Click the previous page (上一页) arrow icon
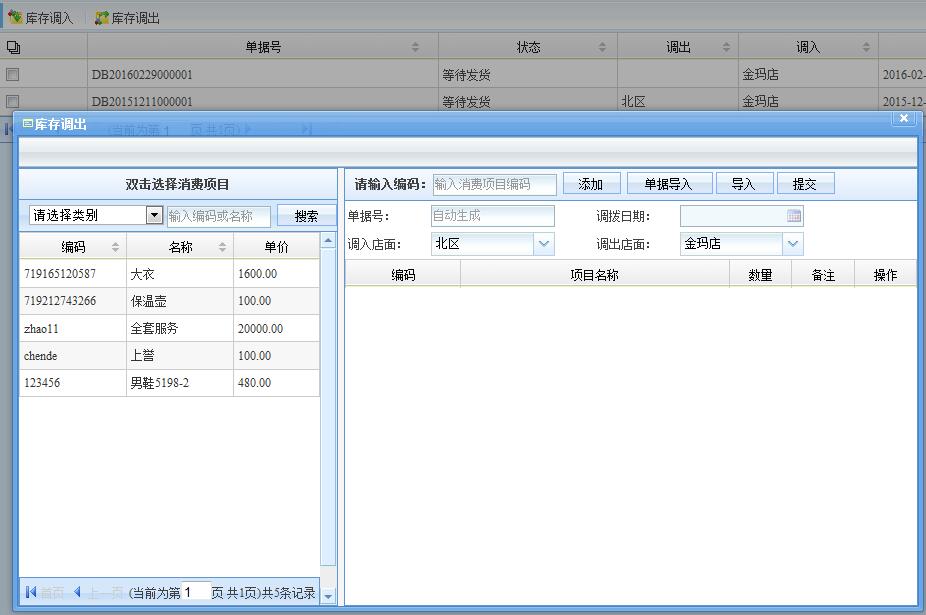This screenshot has height=615, width=926. point(78,593)
